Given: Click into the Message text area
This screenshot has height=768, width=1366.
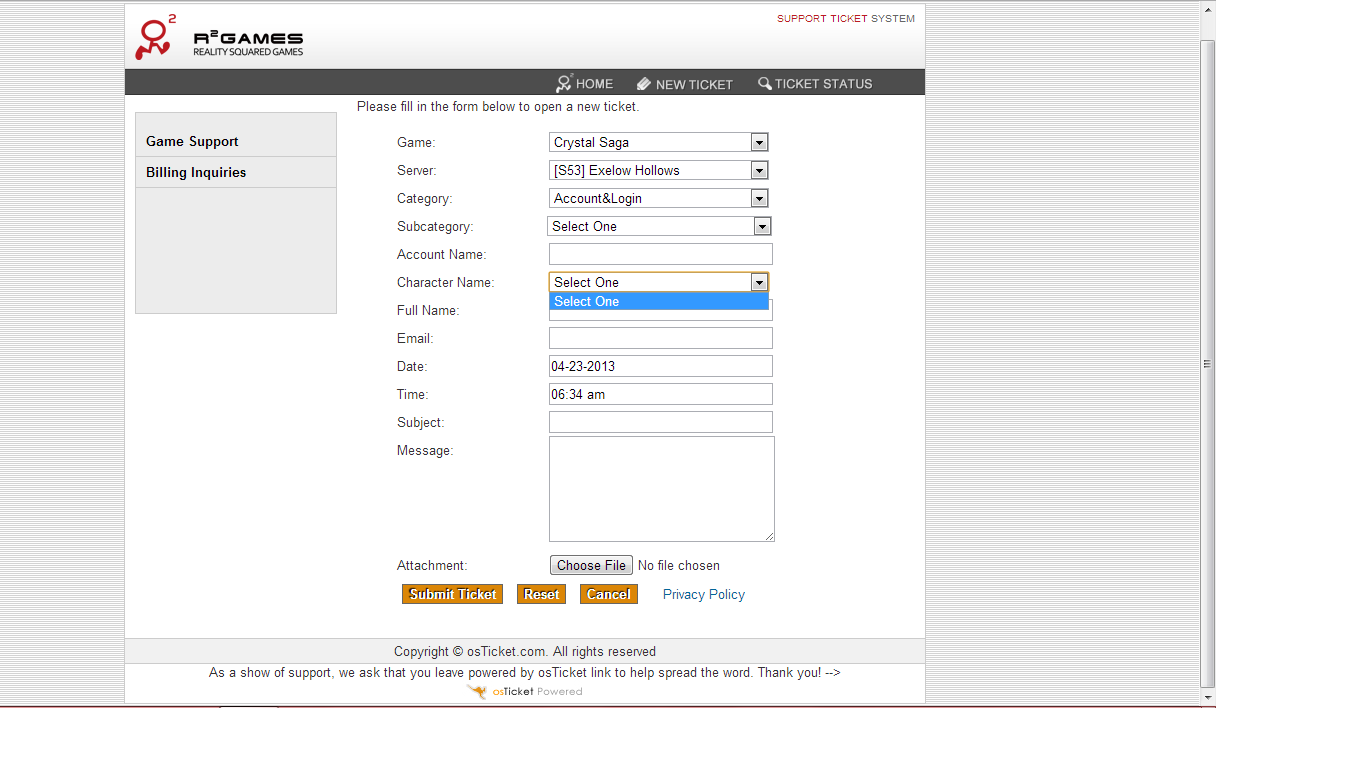Looking at the screenshot, I should pyautogui.click(x=661, y=488).
